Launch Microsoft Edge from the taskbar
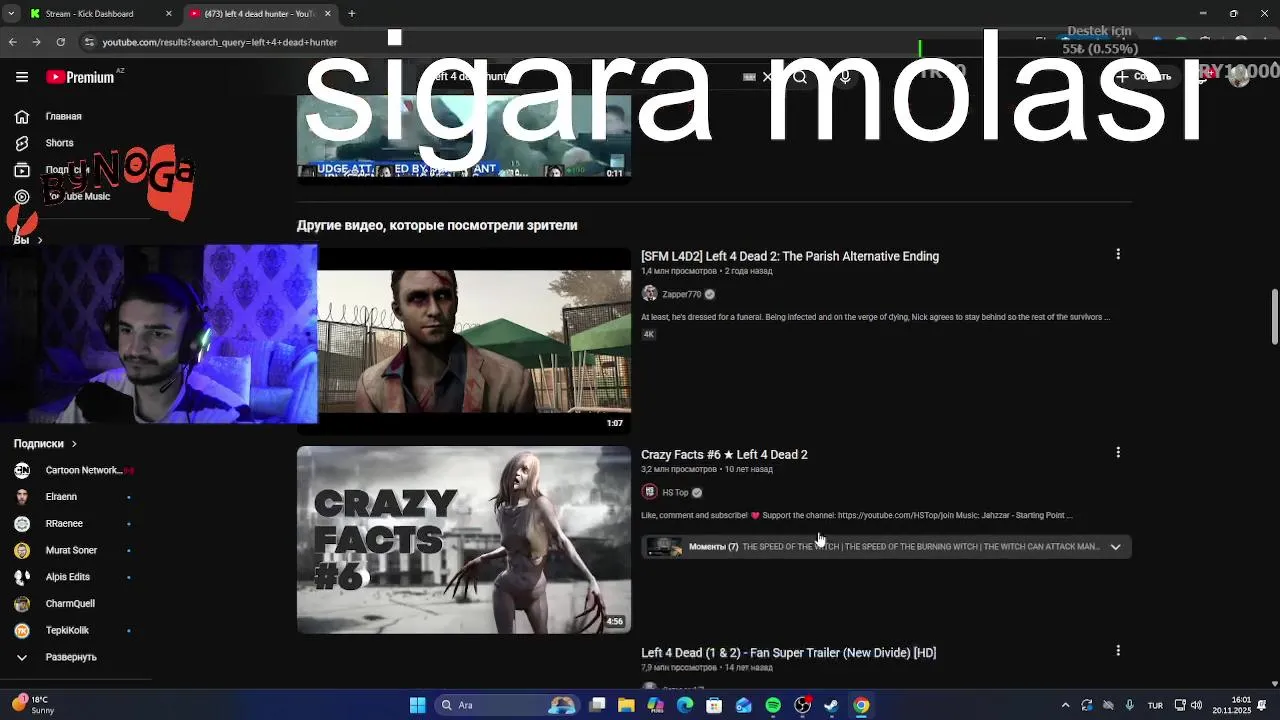This screenshot has height=720, width=1280. coord(685,705)
